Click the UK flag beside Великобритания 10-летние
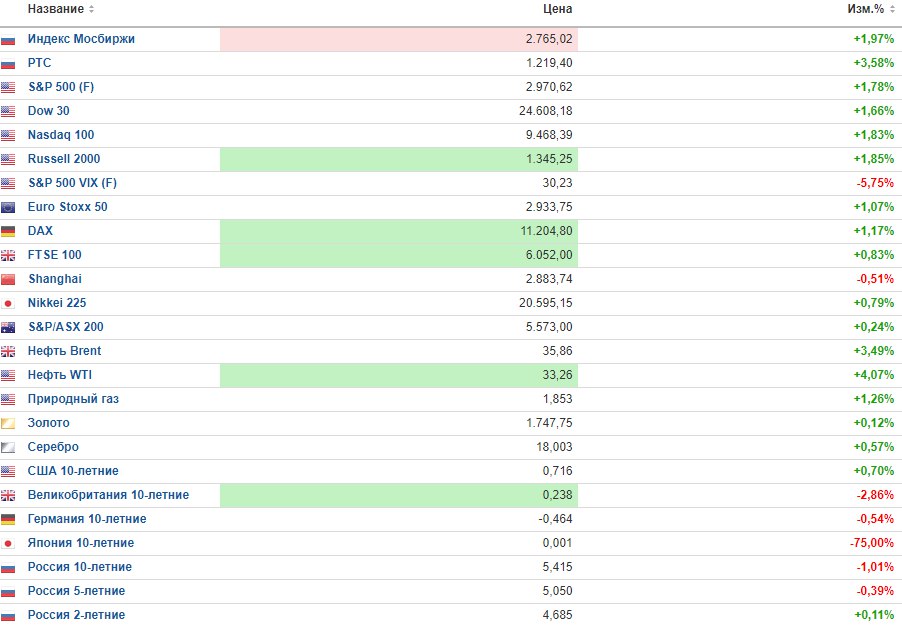Image resolution: width=902 pixels, height=628 pixels. pos(8,496)
